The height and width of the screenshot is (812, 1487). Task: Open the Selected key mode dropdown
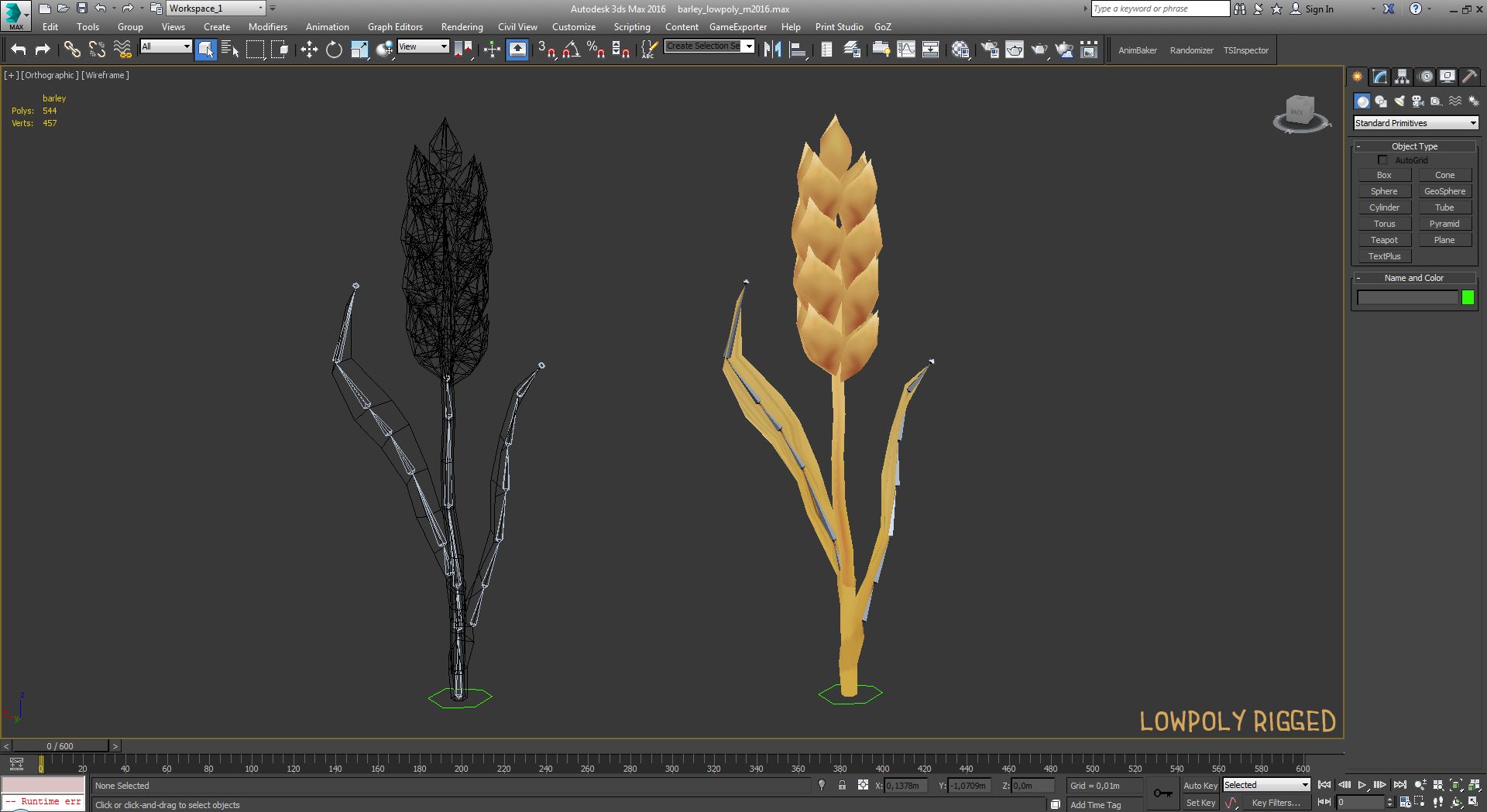tap(1266, 785)
